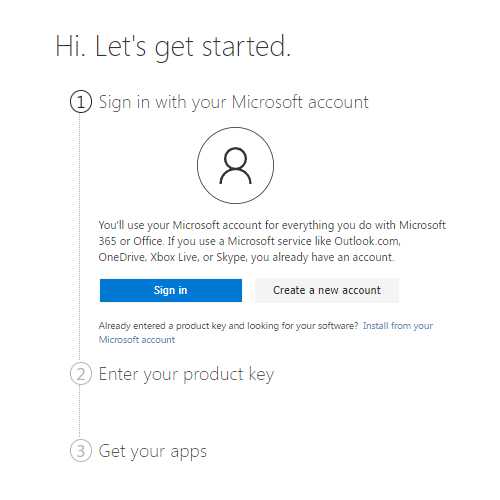Screen dimensions: 500x500
Task: Click the number 3 beside Get your apps
Action: click(x=81, y=451)
